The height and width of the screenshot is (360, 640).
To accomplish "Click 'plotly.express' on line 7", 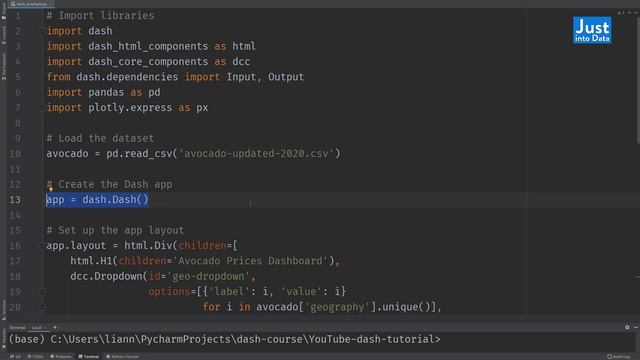I will click(130, 108).
